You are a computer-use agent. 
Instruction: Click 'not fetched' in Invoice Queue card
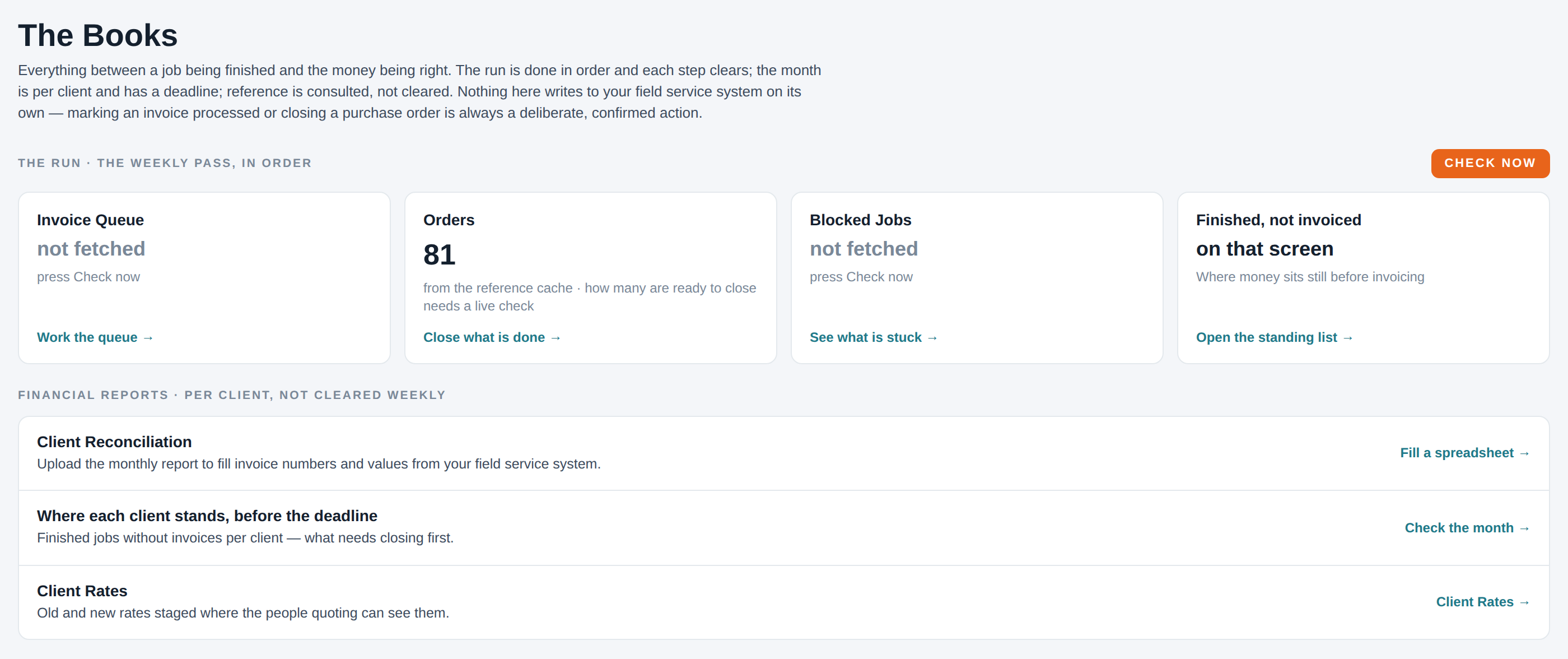91,248
